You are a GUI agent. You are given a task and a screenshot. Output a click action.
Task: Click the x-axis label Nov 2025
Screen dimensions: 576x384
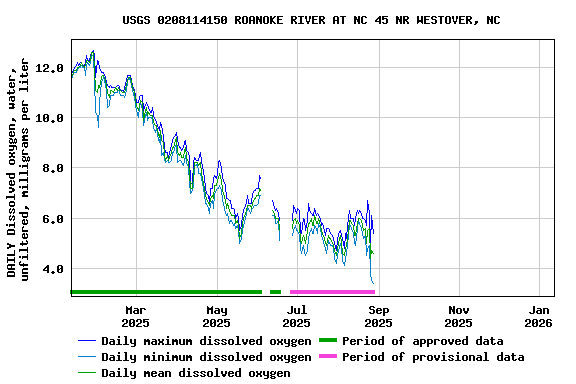click(x=458, y=316)
